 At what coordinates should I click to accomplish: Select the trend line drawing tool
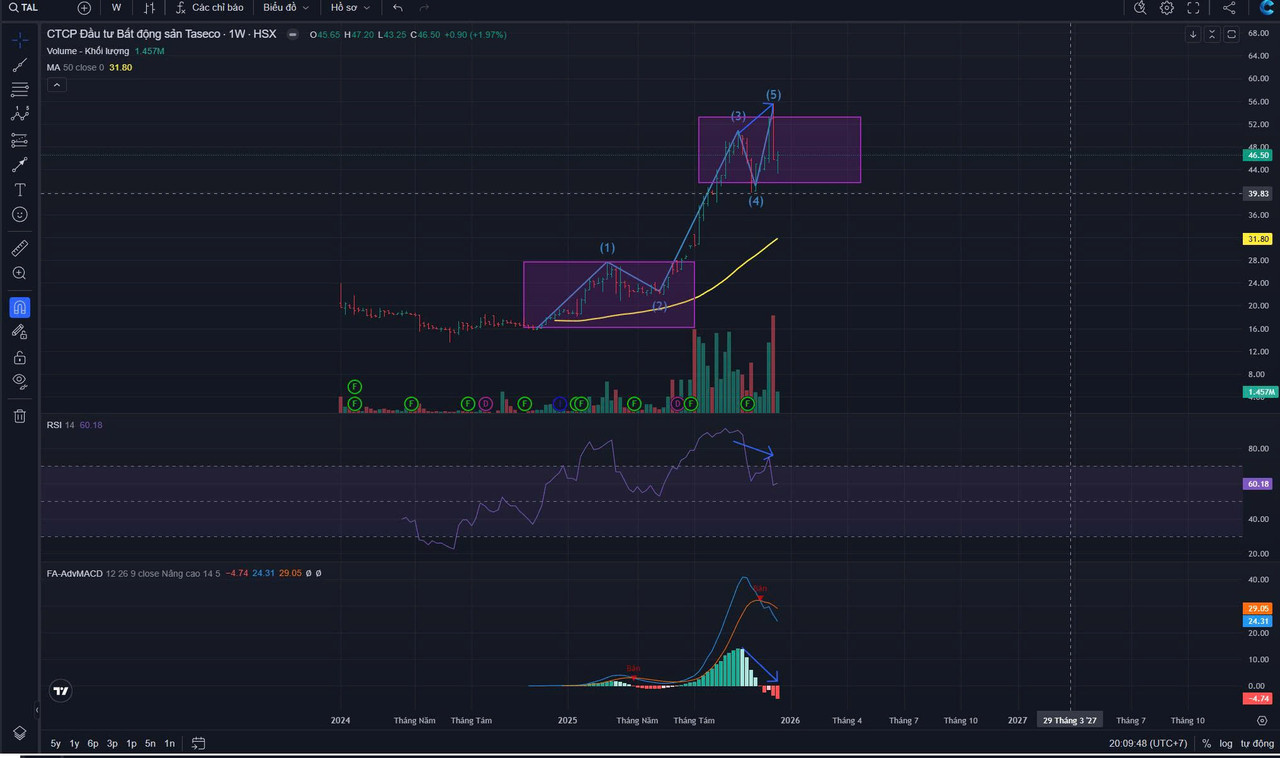click(x=19, y=65)
